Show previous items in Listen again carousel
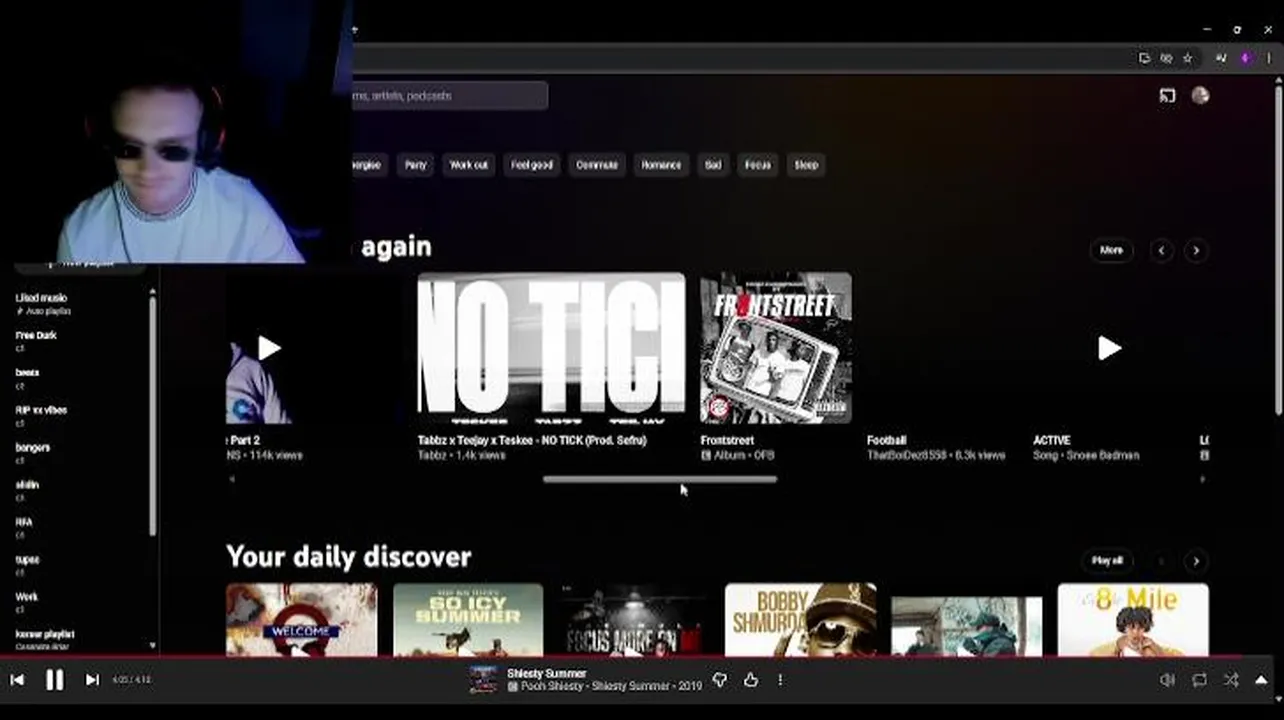 [1161, 251]
